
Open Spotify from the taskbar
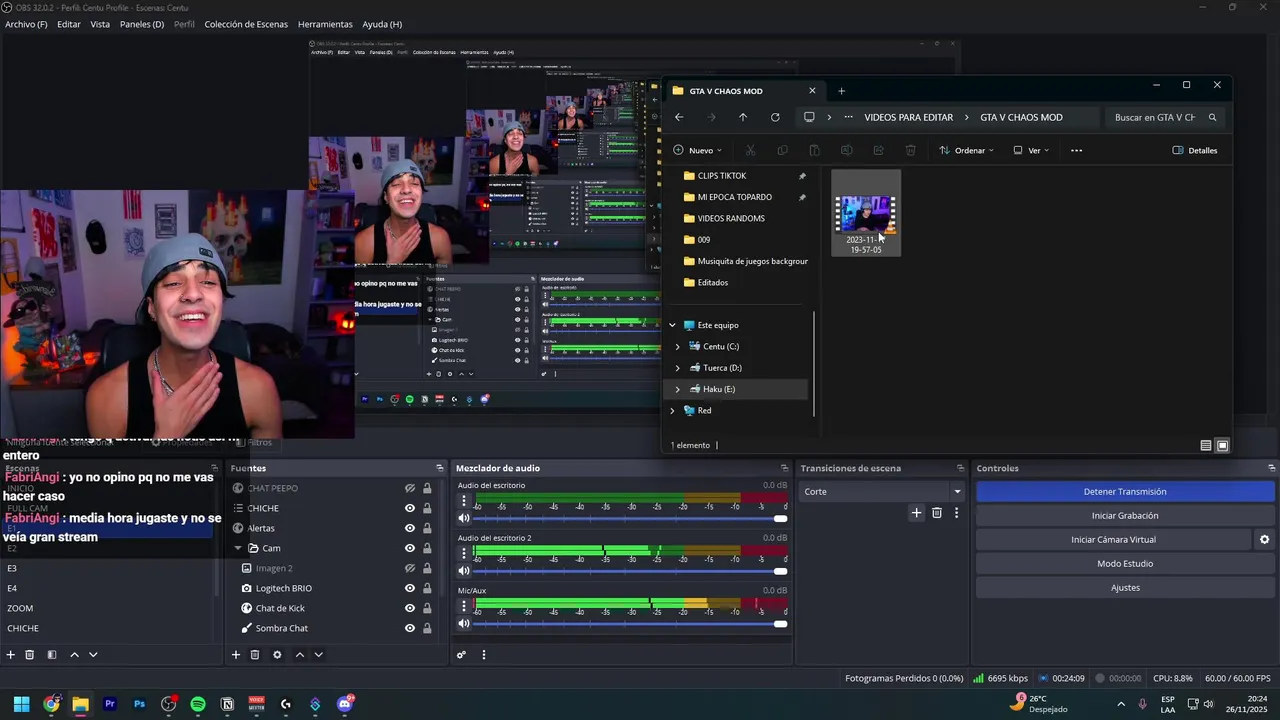click(x=198, y=704)
